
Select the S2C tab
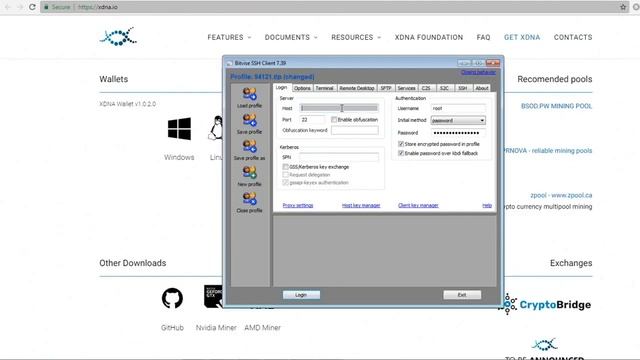[444, 88]
